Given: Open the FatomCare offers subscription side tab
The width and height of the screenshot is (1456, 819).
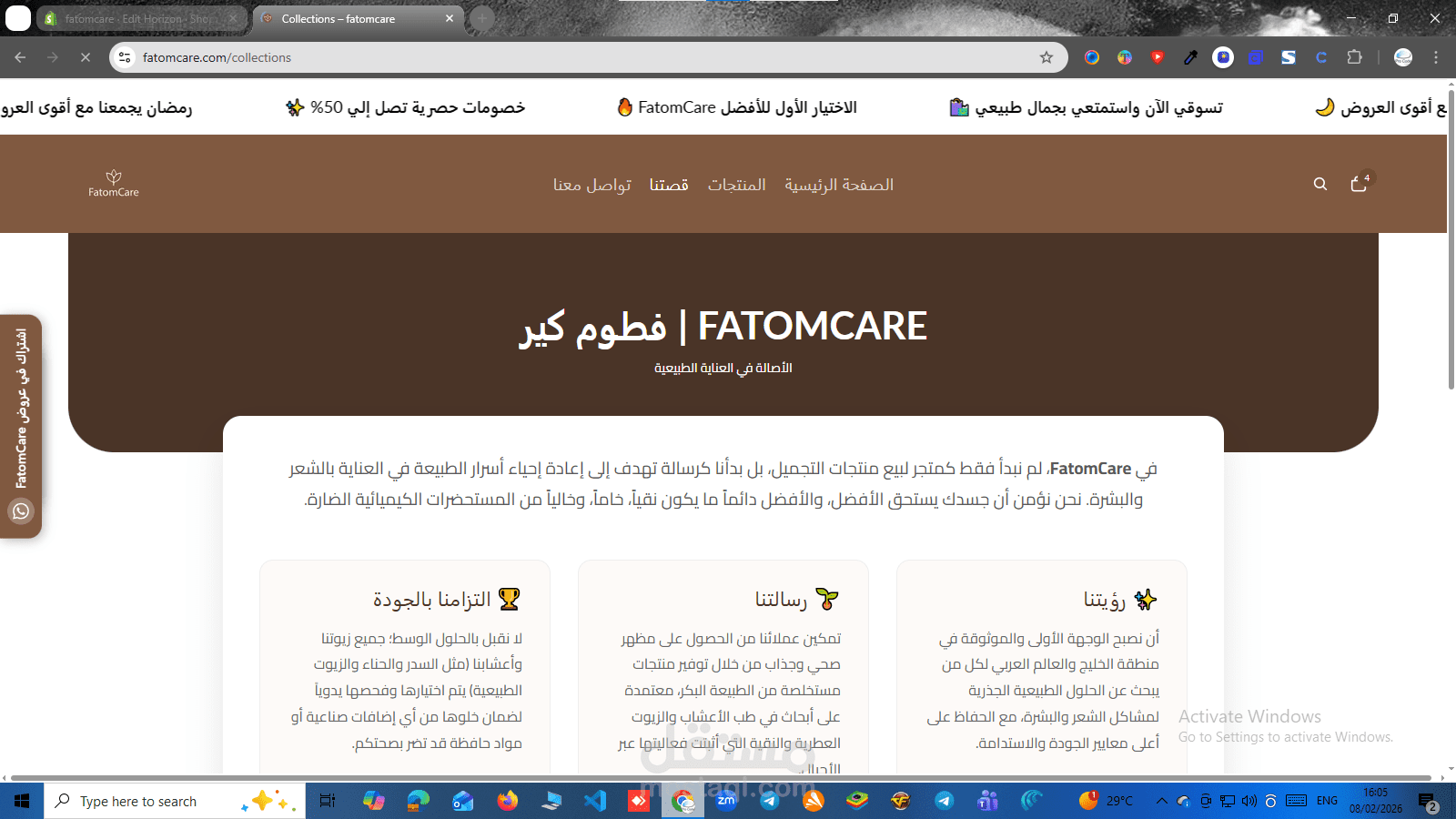Looking at the screenshot, I should point(21,426).
